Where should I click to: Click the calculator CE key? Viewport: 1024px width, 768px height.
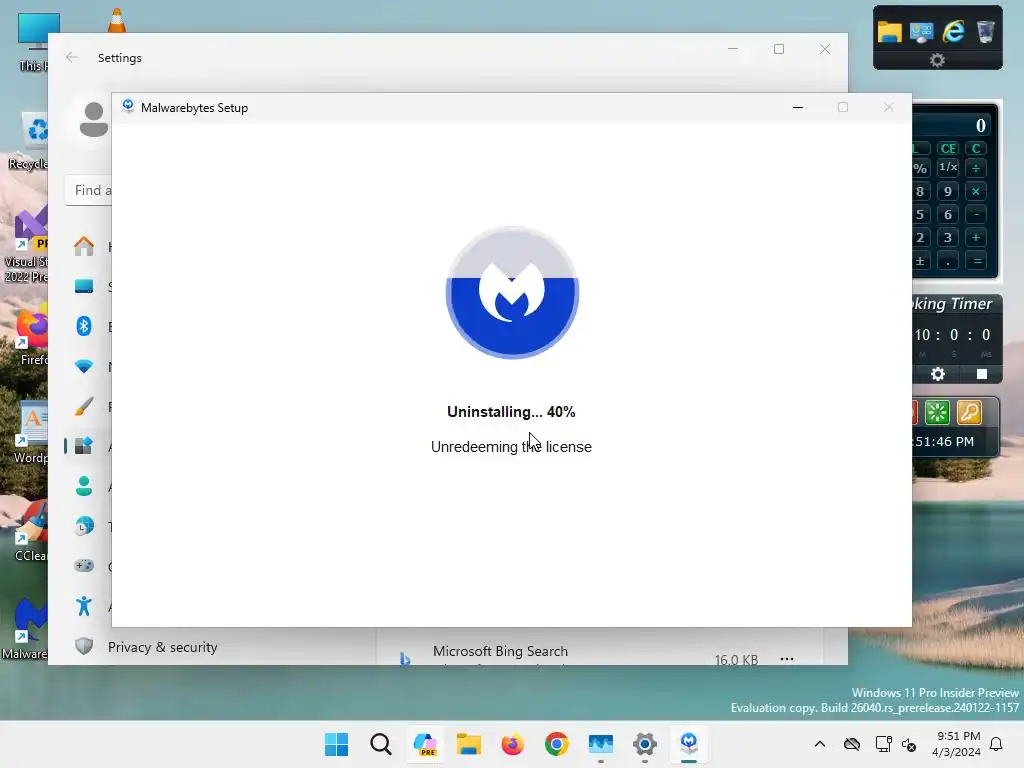(948, 148)
